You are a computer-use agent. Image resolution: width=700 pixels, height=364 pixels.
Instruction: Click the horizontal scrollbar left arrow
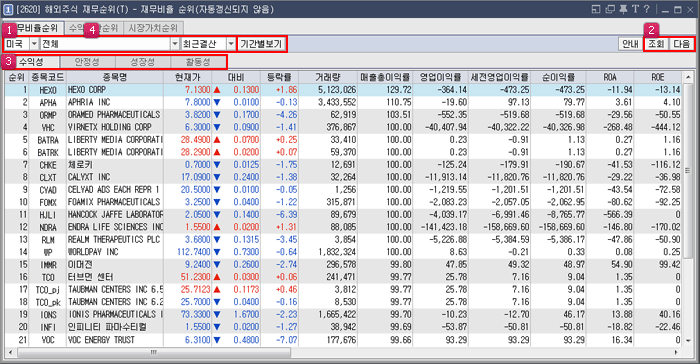(11, 352)
